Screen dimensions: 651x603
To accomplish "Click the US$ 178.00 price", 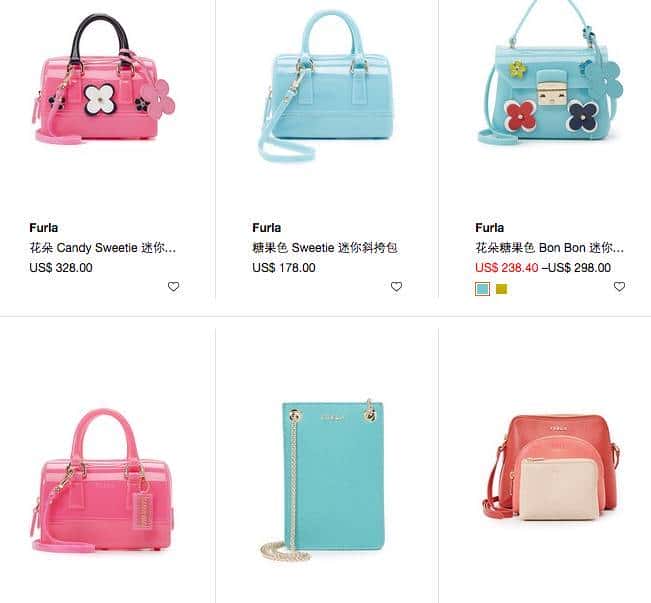I will [284, 267].
